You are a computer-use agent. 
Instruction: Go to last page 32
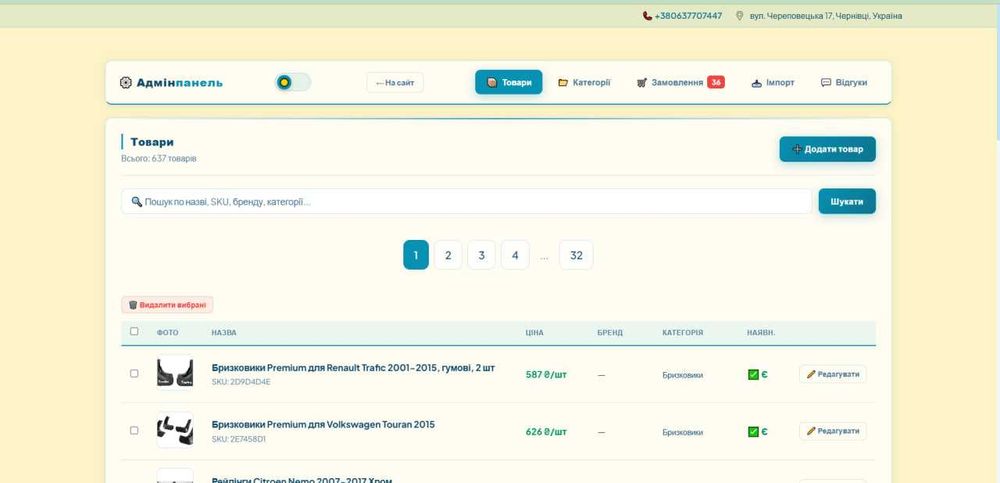(x=576, y=255)
